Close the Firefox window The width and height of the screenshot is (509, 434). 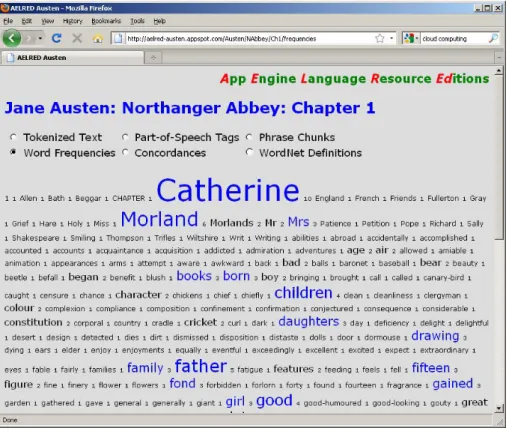coord(498,8)
